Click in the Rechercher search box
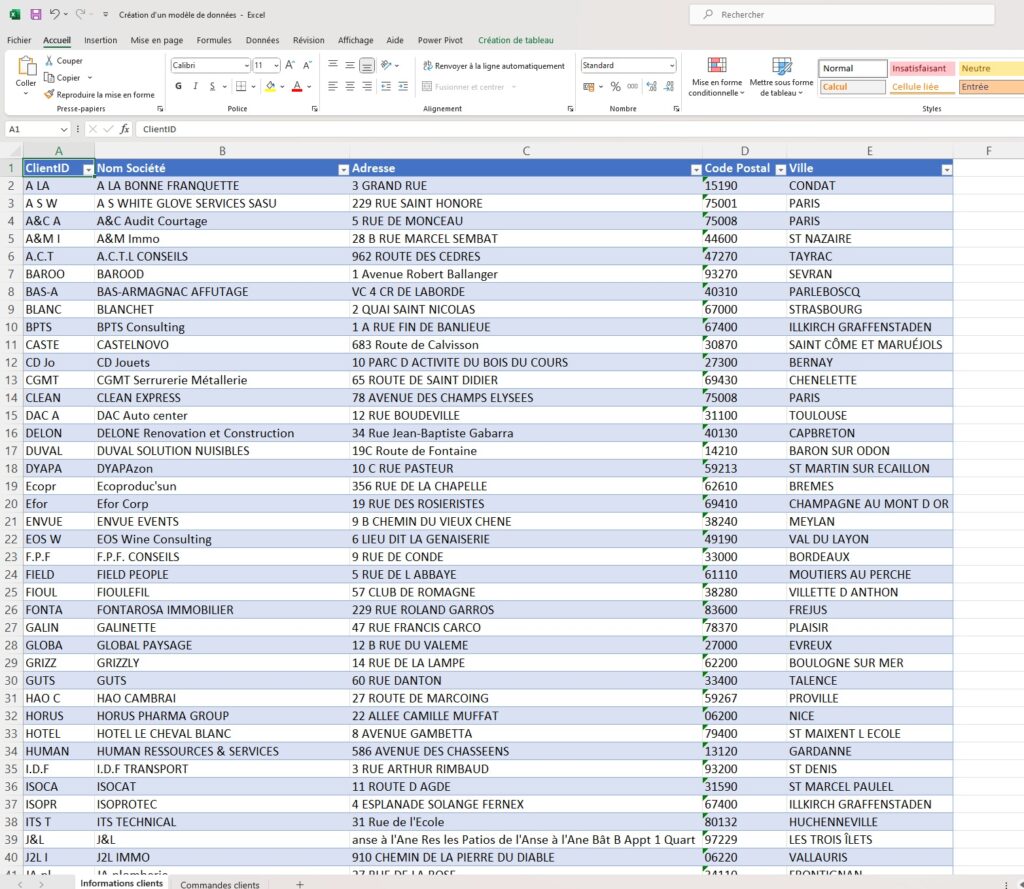Viewport: 1024px width, 889px height. click(x=842, y=14)
